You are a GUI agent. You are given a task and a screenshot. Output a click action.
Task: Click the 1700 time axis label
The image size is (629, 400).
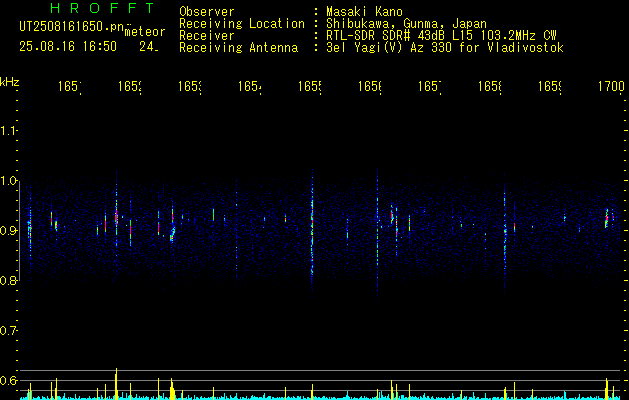[x=611, y=86]
